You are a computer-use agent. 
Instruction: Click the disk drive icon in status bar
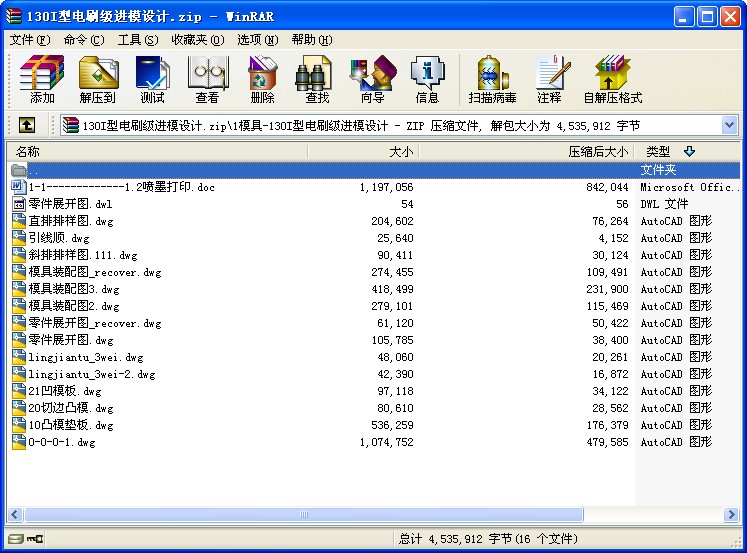pyautogui.click(x=16, y=539)
